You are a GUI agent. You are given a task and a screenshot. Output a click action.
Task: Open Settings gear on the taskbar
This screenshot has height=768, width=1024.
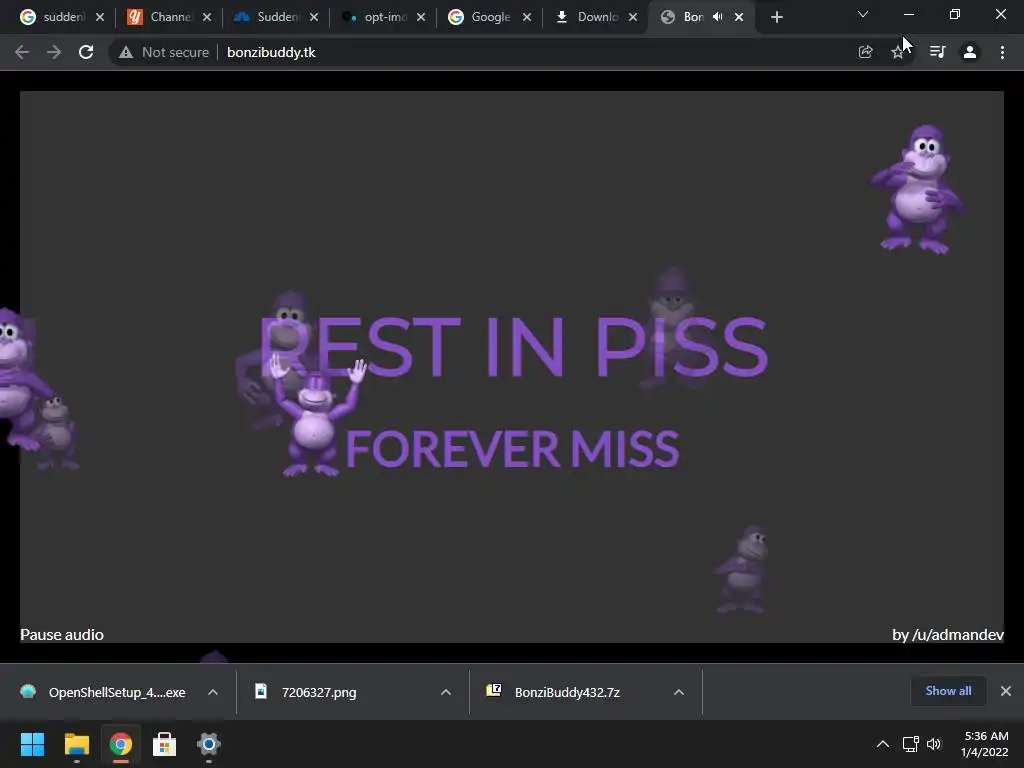[x=209, y=744]
